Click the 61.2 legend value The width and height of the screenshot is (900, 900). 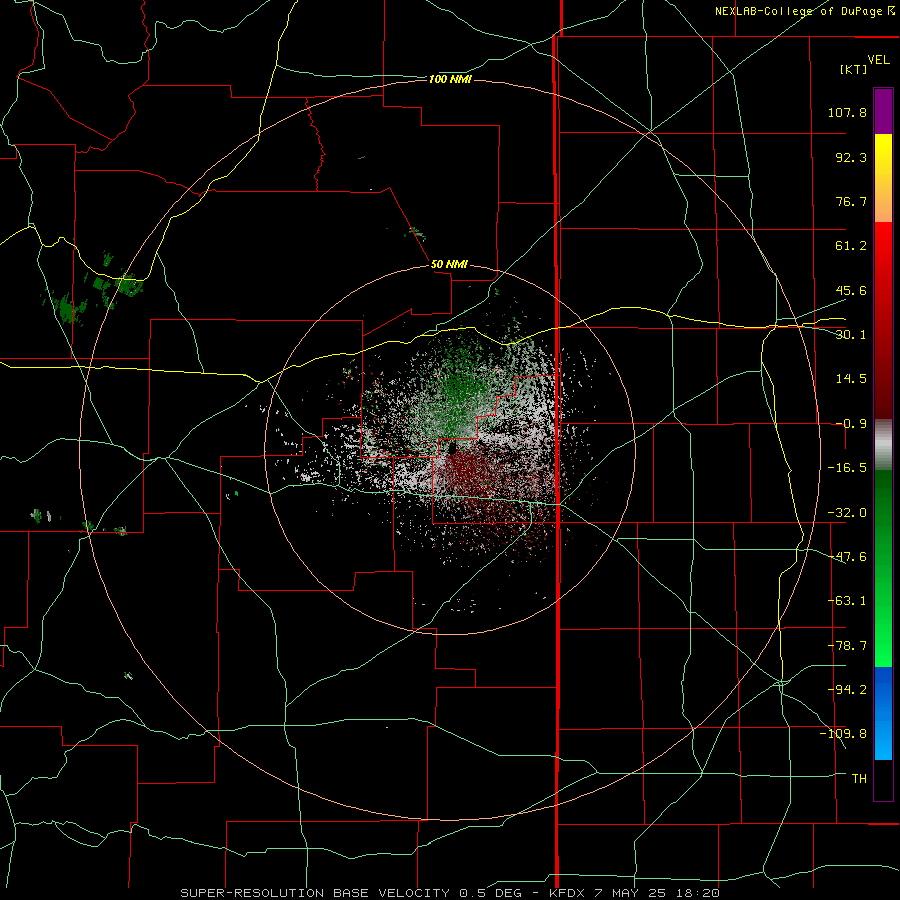pyautogui.click(x=851, y=246)
